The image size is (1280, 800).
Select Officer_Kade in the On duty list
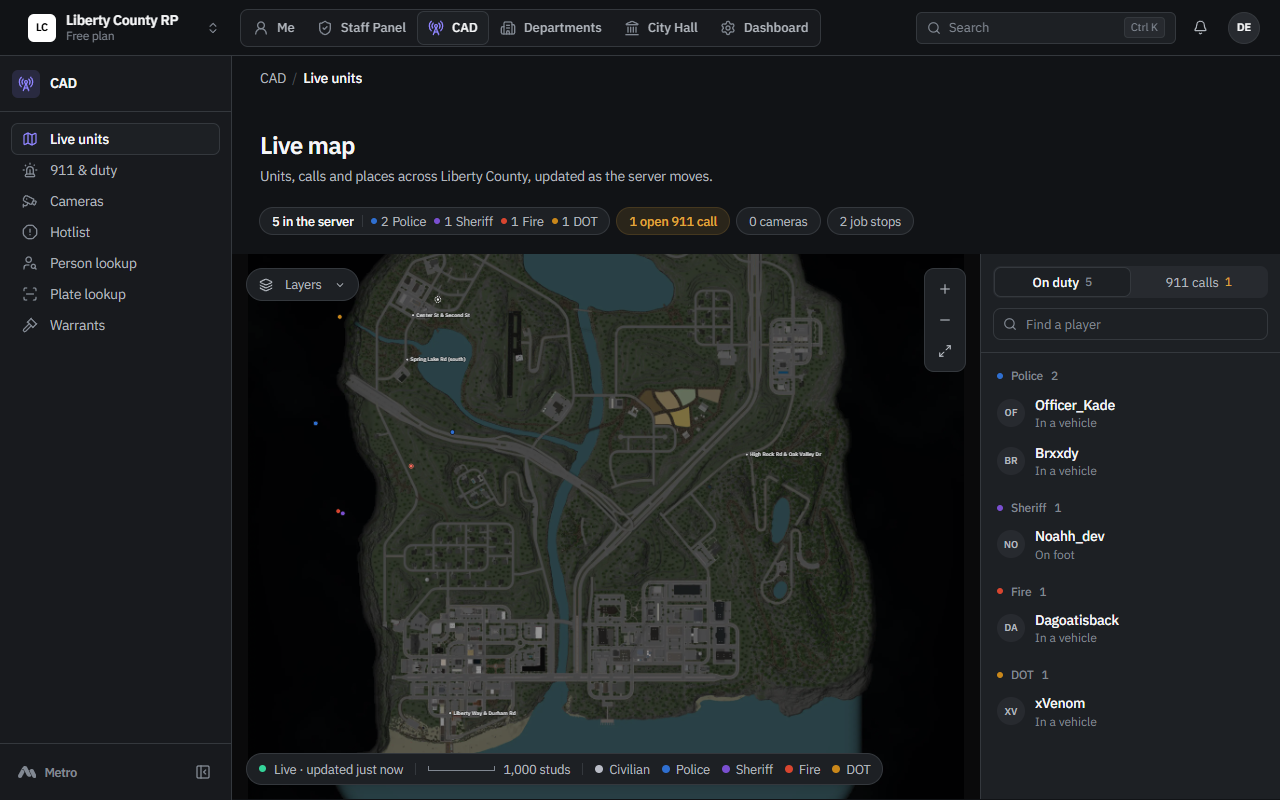click(1130, 413)
